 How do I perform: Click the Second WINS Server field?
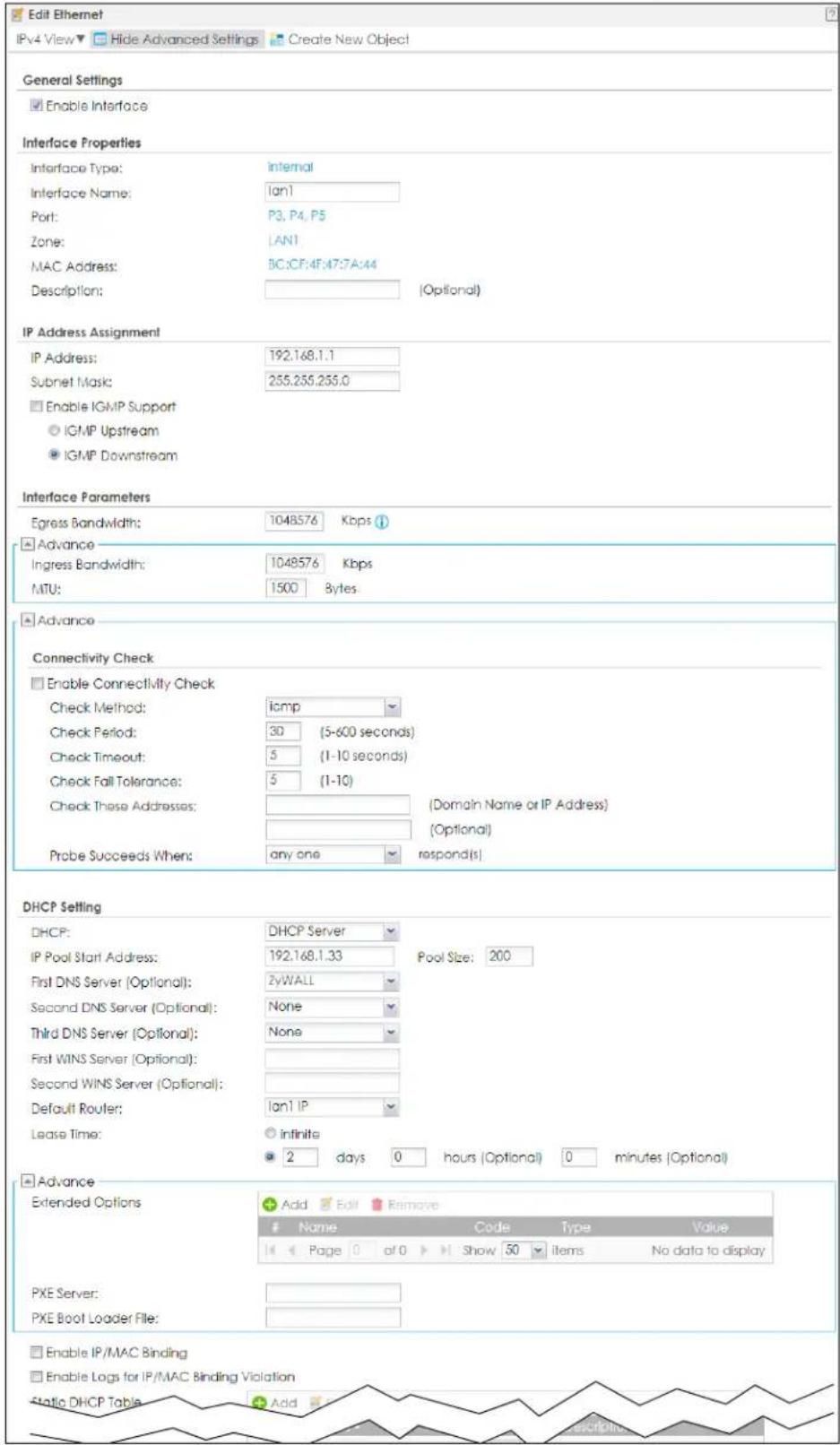coord(332,1083)
